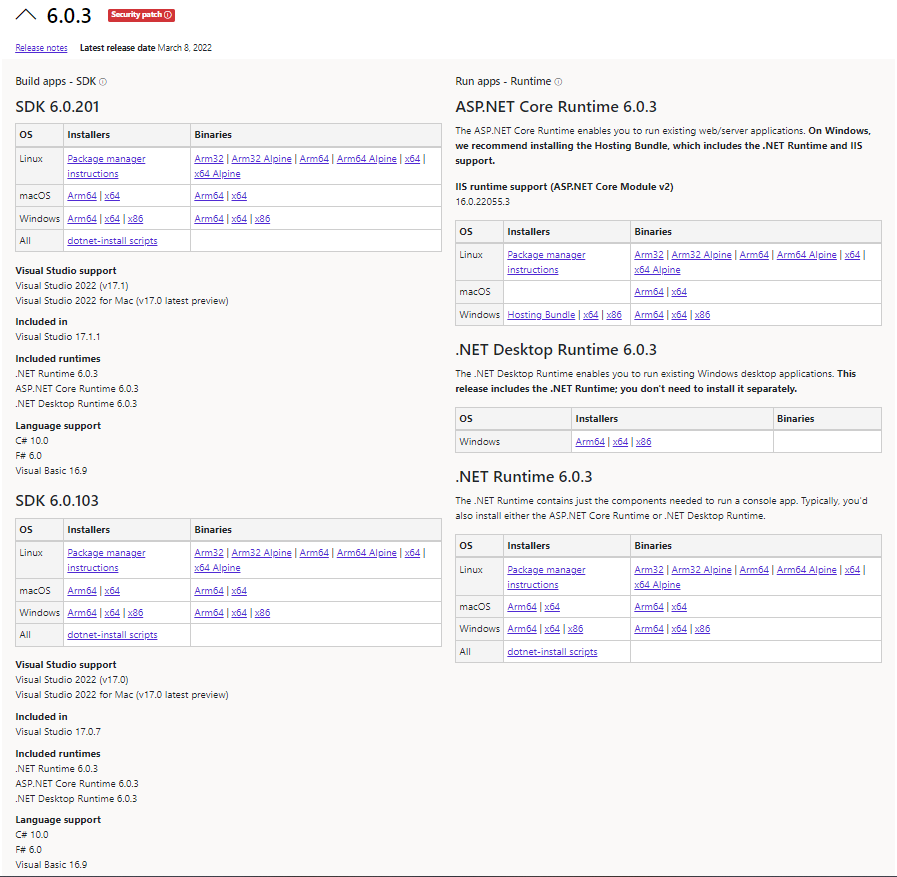The image size is (897, 877).
Task: Download SDK 6.0.103 Windows x86 installer
Action: click(136, 613)
